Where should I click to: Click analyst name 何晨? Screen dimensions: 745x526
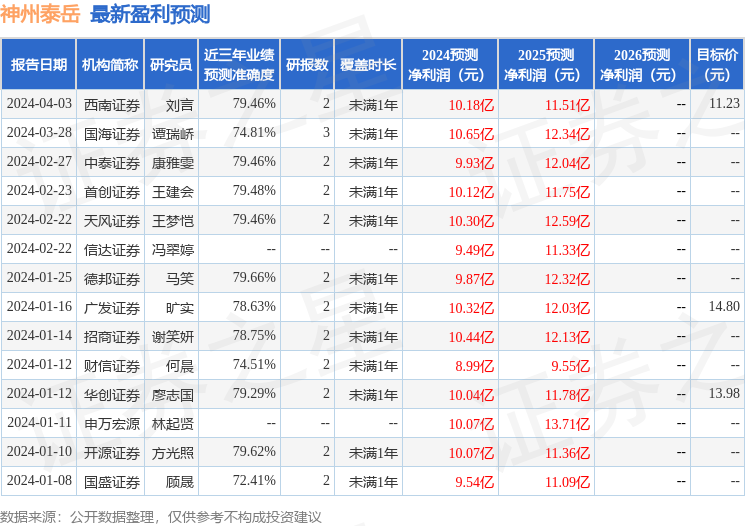(x=180, y=366)
